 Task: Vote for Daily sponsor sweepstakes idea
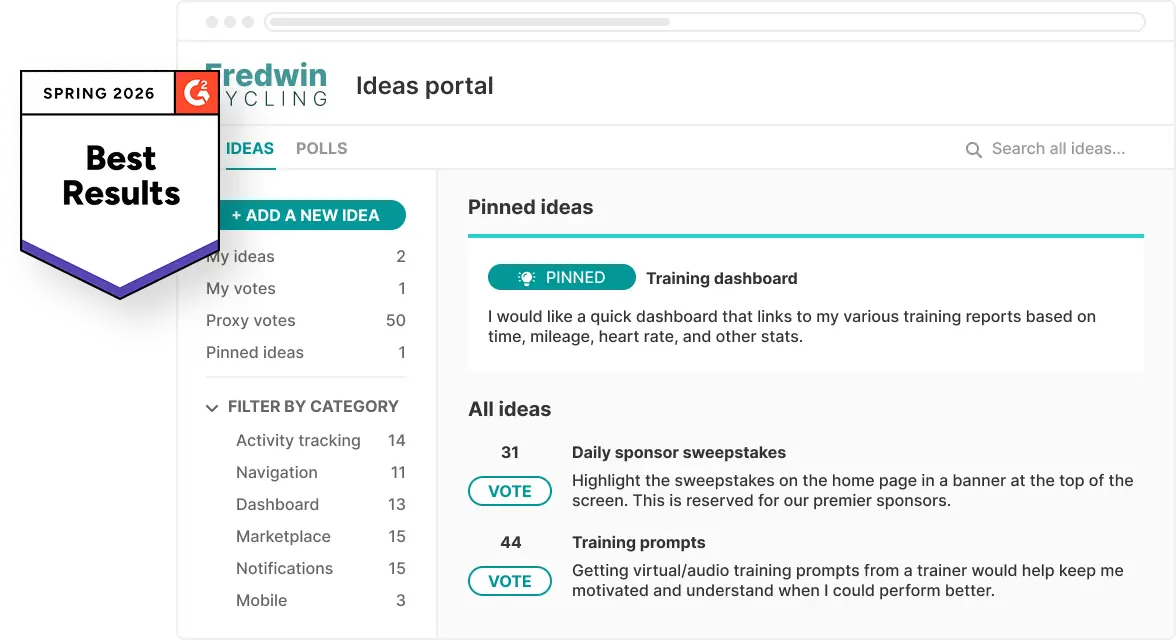510,491
